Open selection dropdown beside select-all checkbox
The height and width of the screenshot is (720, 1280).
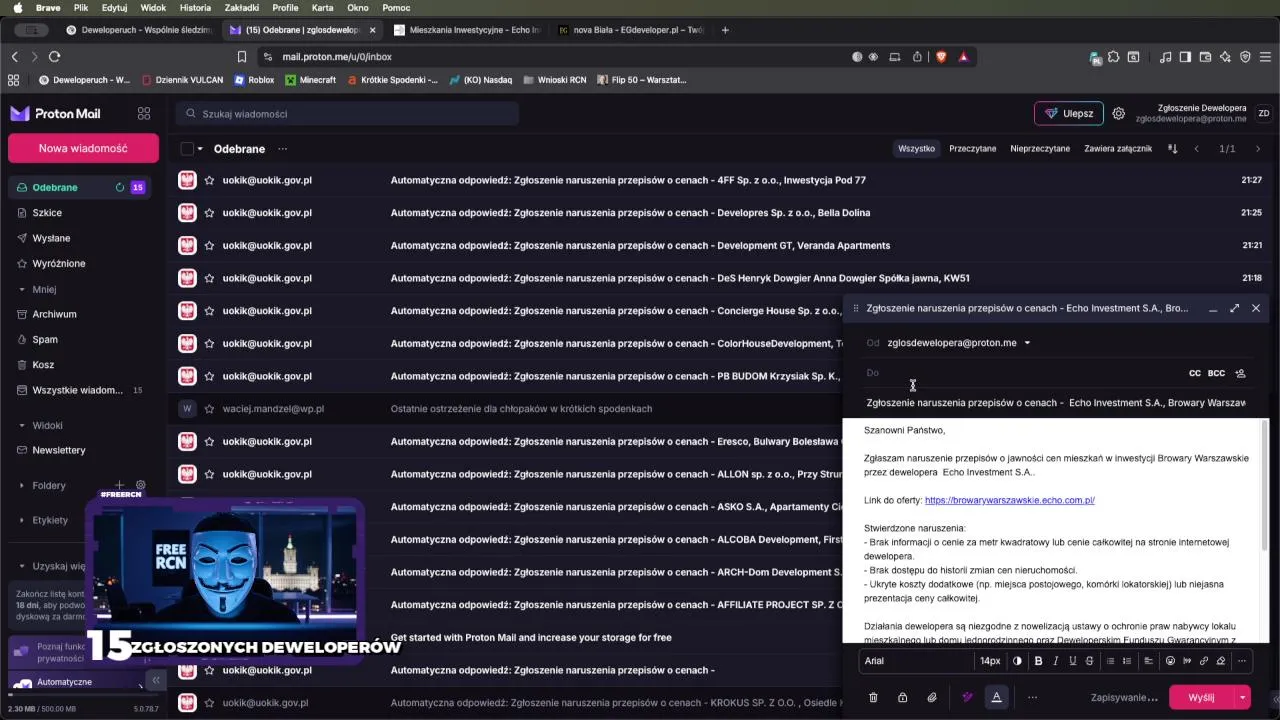(200, 149)
